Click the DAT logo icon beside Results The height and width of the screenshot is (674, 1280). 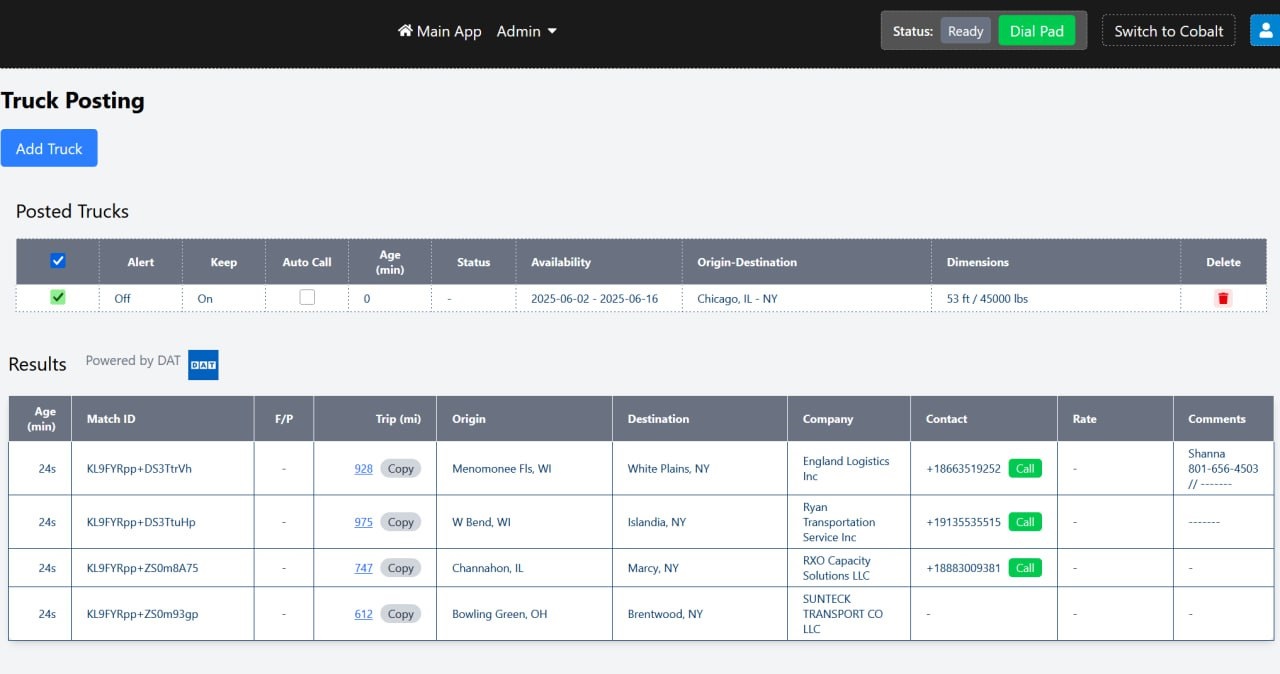coord(203,364)
